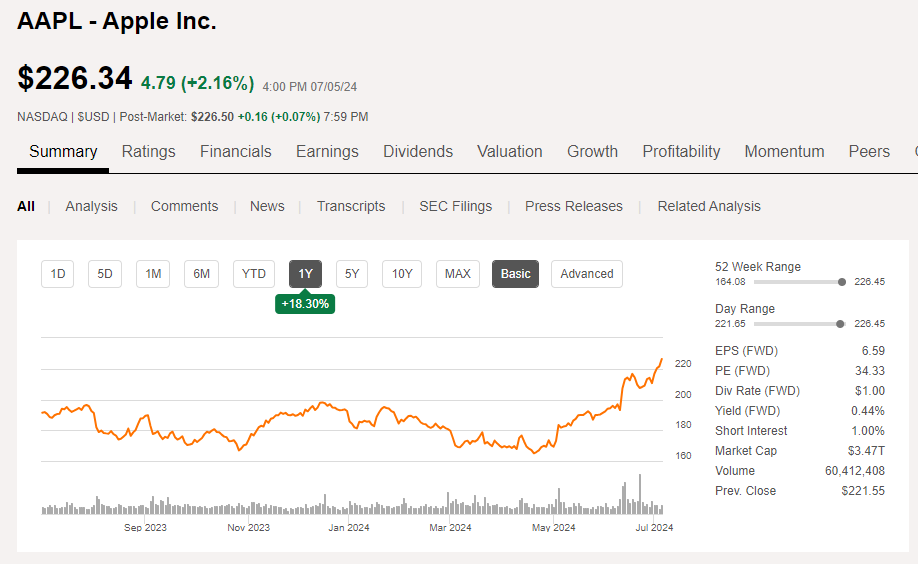
Task: Click the Yield (FWD) value 0.44%
Action: (x=868, y=411)
